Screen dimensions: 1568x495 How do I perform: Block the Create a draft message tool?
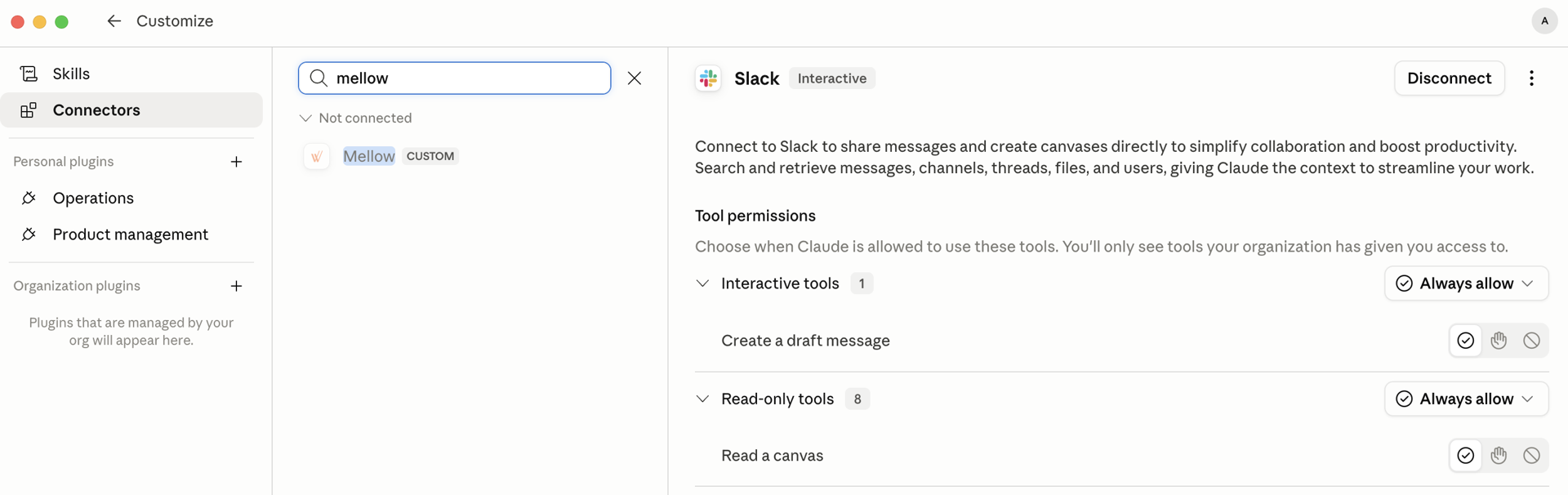pyautogui.click(x=1531, y=341)
